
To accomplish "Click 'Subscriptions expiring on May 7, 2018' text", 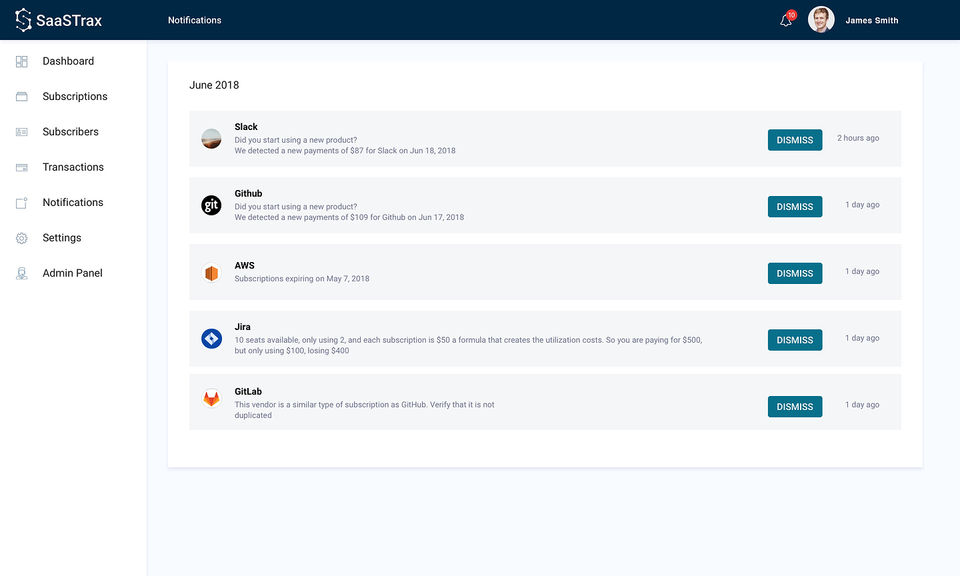I will pyautogui.click(x=302, y=279).
